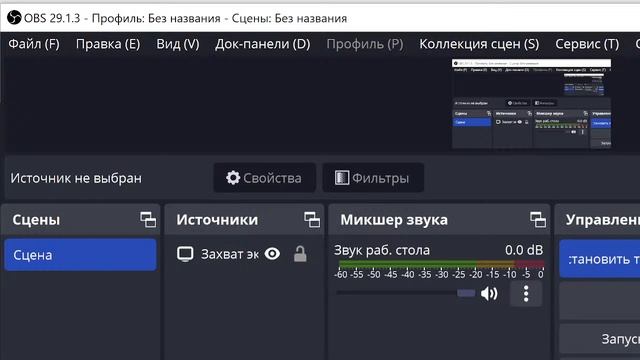Click the preview thumbnail of the captured screen
This screenshot has width=640, height=360.
coord(531,104)
